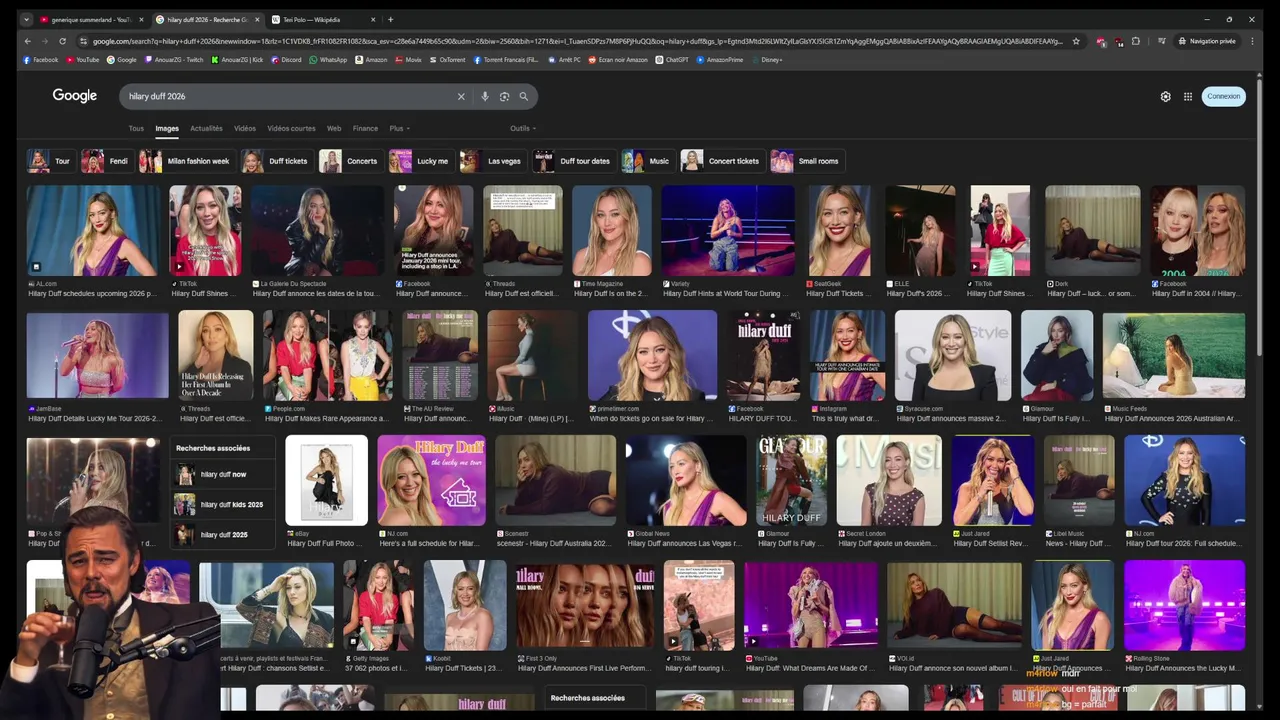Open the AmazonPrime bookmark

pyautogui.click(x=719, y=59)
